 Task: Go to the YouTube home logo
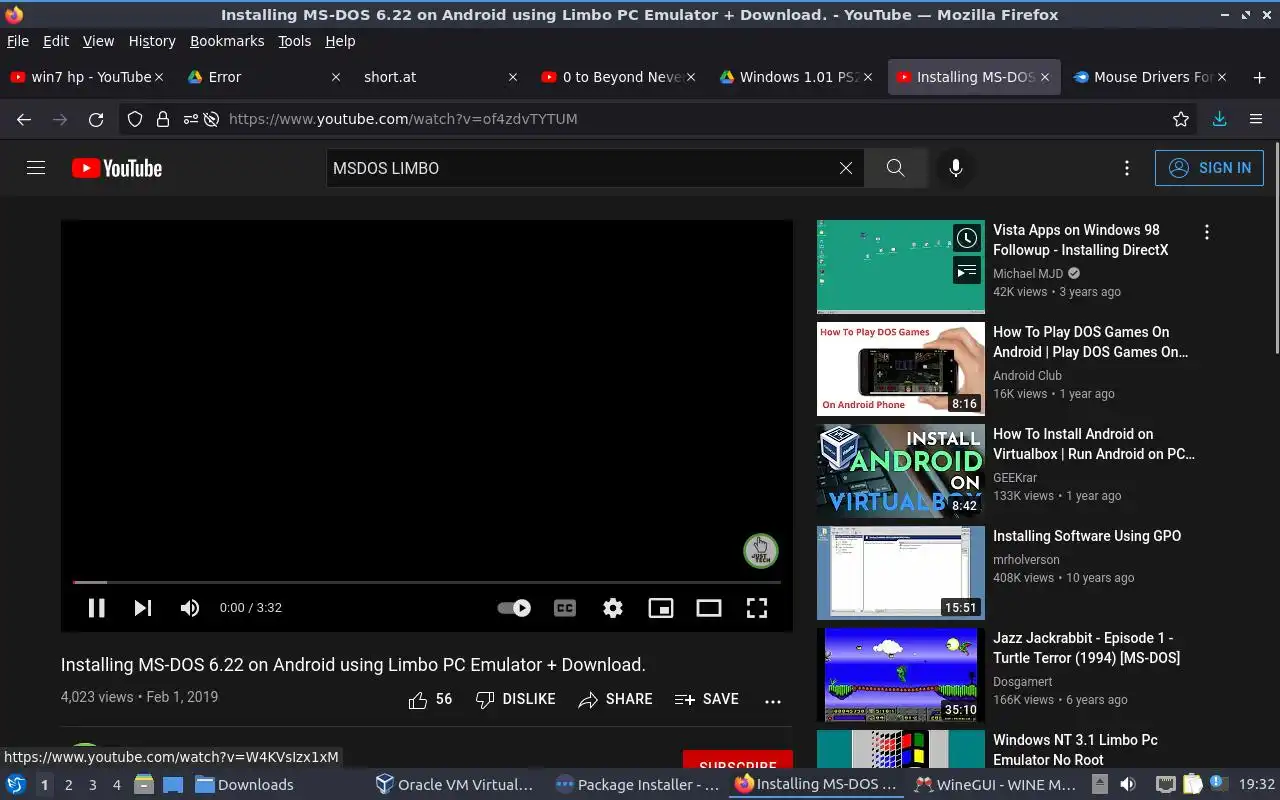(117, 168)
